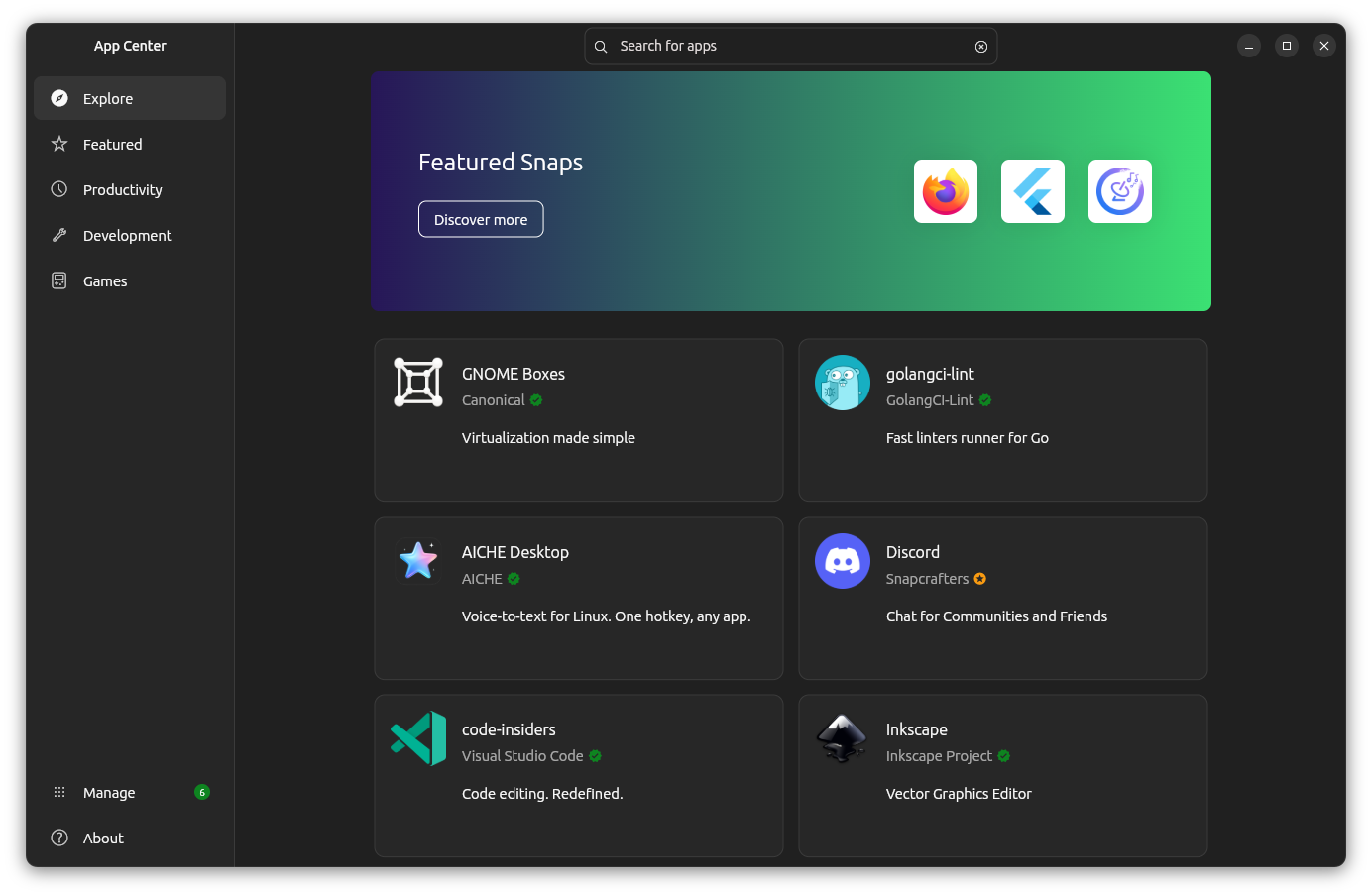Open the code-insiders title
The image size is (1372, 896).
click(509, 729)
